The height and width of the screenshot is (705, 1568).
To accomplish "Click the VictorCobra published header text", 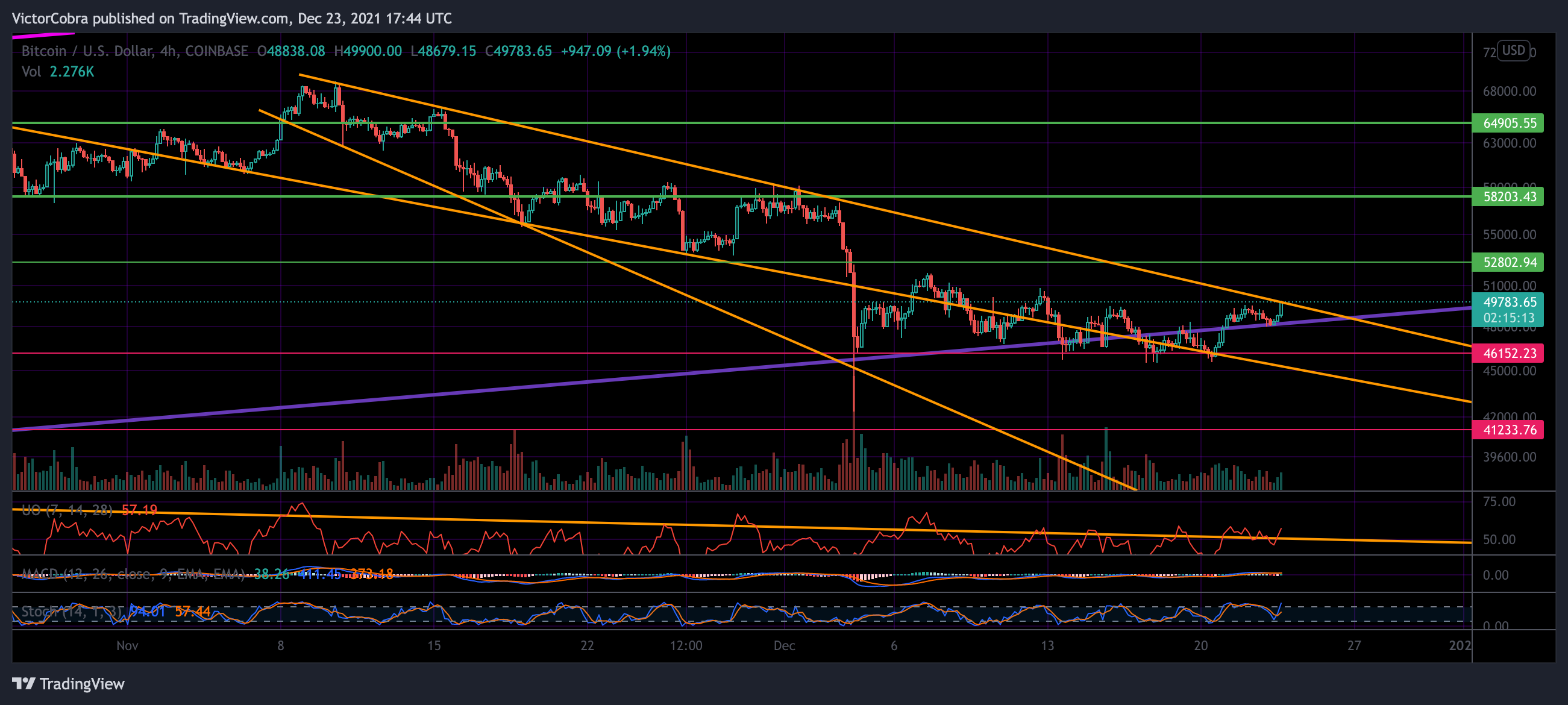I will (x=232, y=18).
